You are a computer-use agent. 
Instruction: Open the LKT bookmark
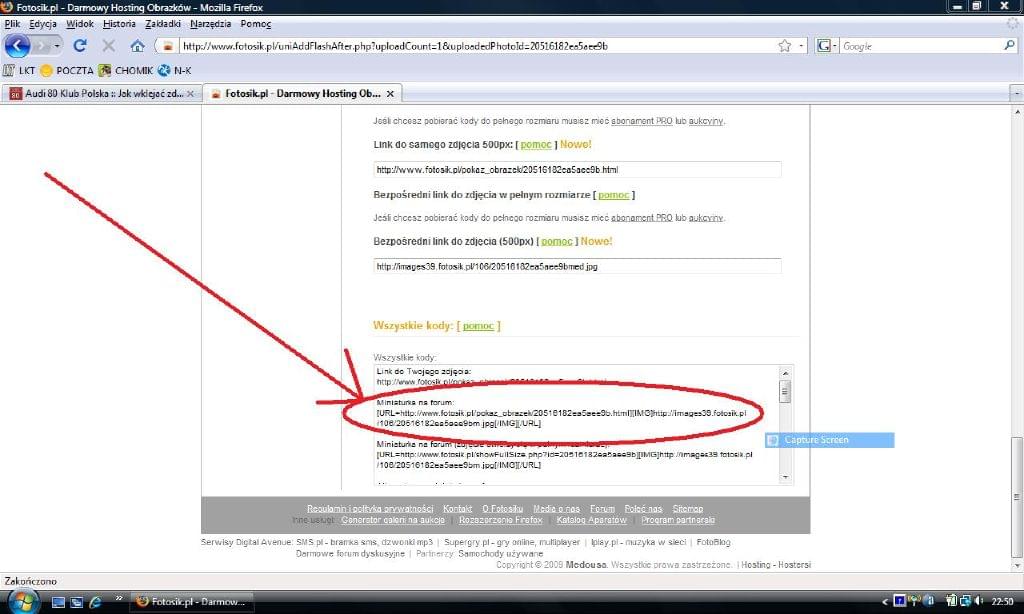click(19, 70)
